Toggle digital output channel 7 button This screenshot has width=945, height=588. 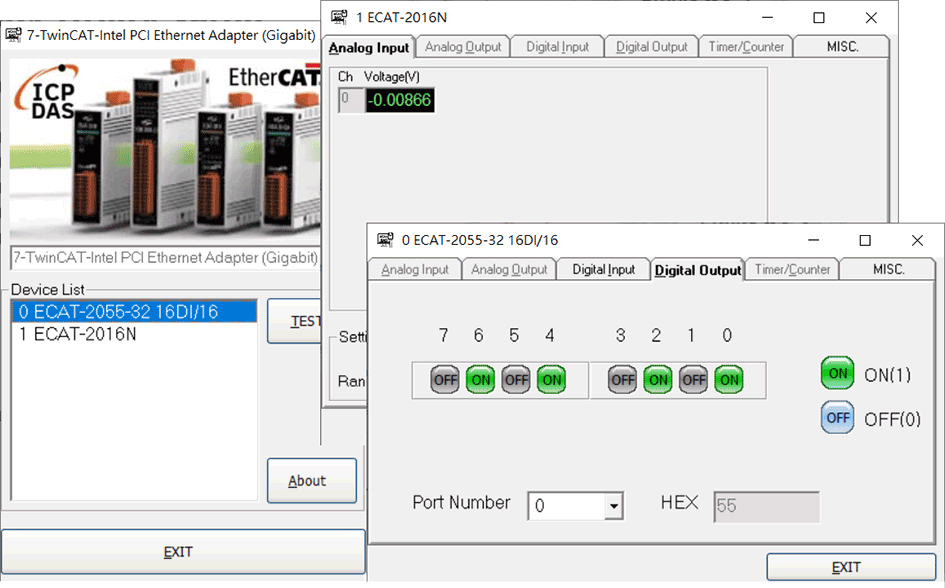pos(445,380)
